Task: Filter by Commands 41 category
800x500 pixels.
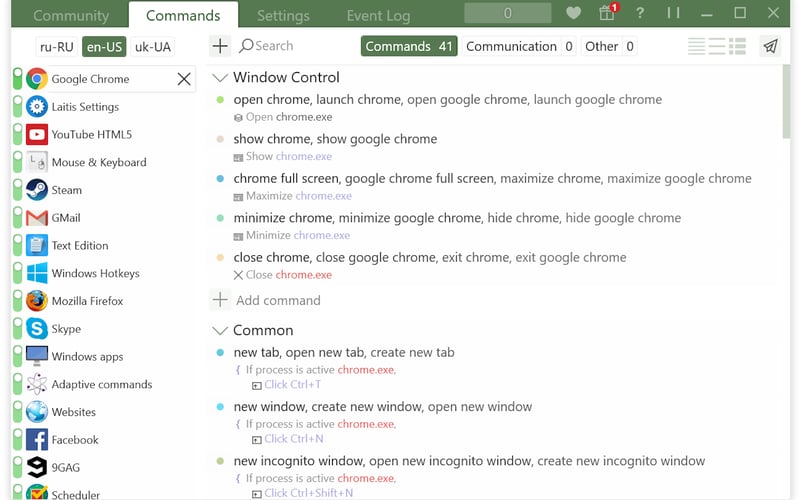Action: 409,46
